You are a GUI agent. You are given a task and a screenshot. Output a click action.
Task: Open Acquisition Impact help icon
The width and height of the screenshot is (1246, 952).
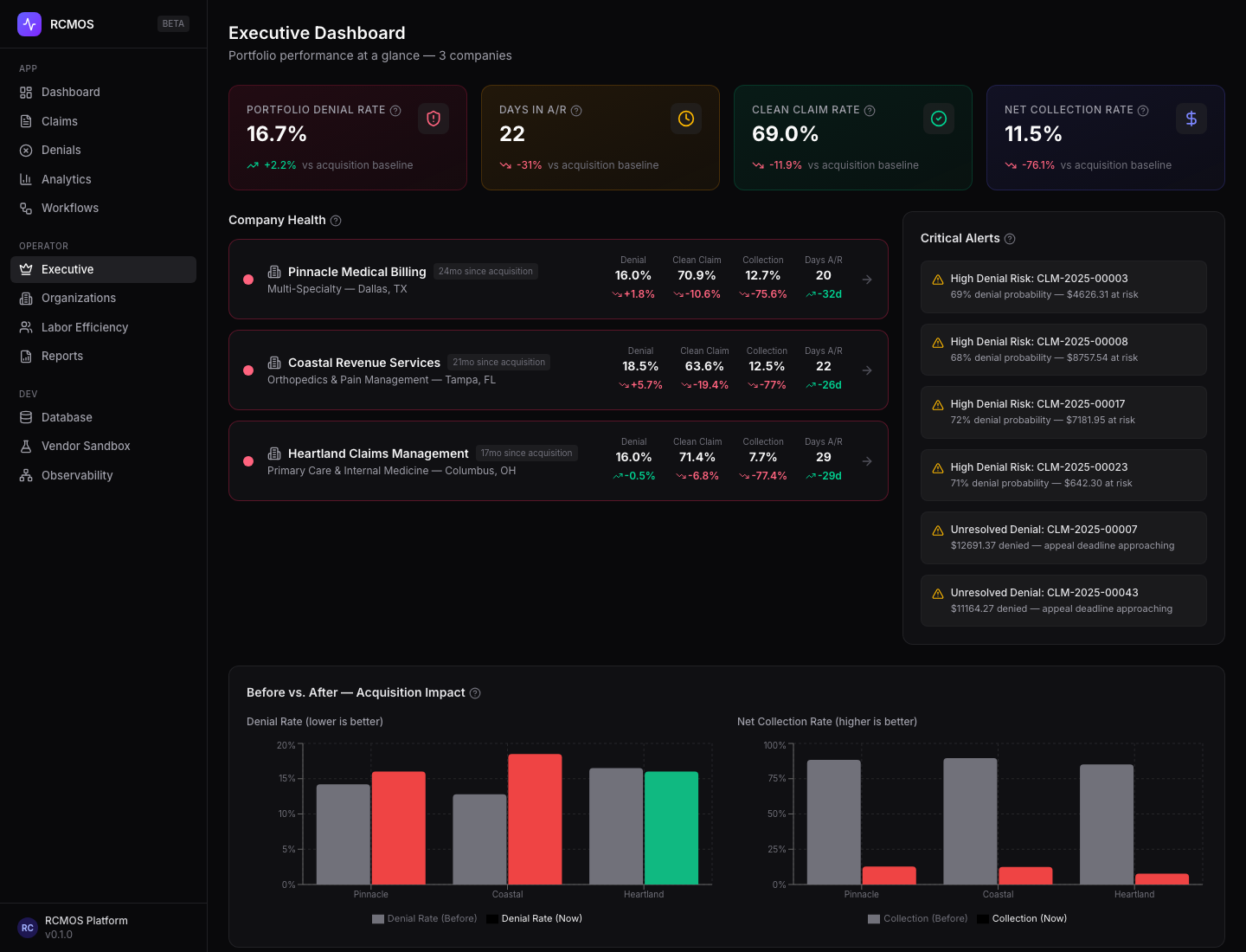[475, 693]
